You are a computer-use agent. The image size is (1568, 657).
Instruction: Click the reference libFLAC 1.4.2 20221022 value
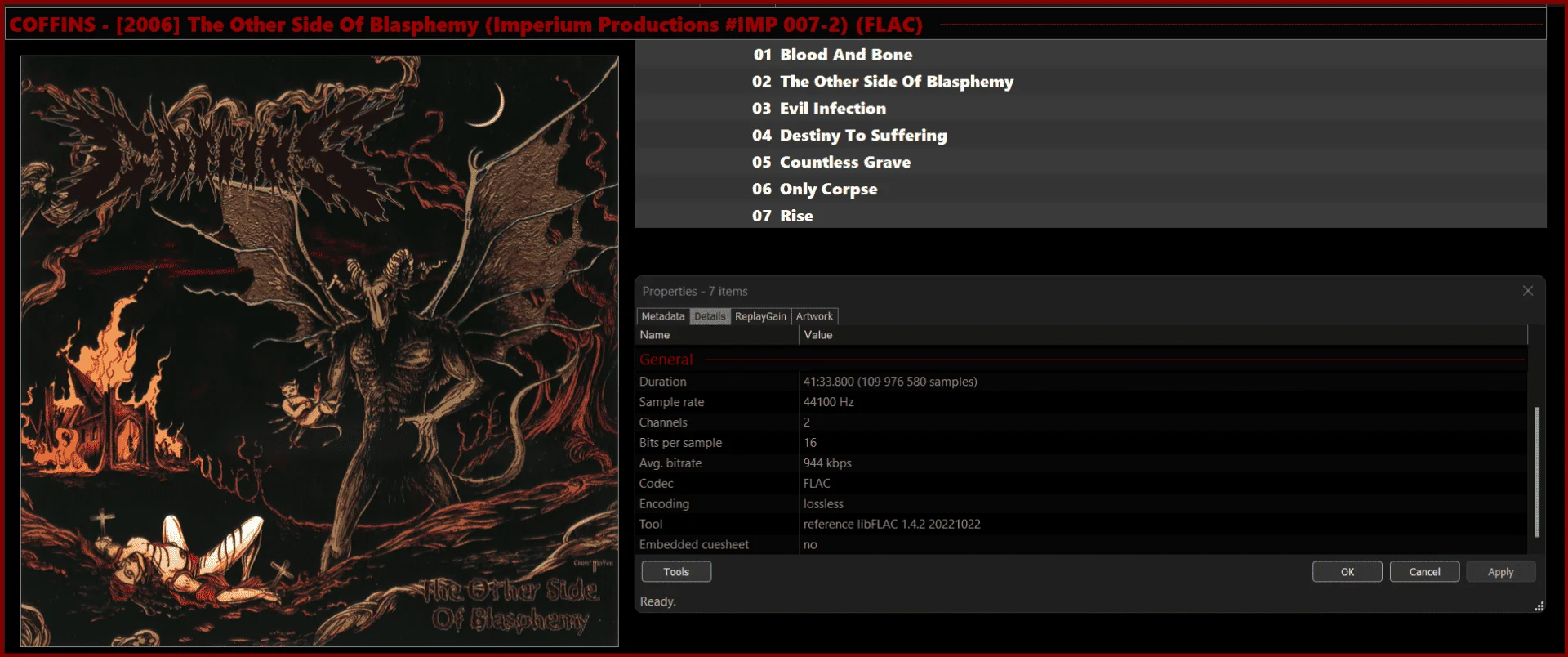pyautogui.click(x=892, y=525)
